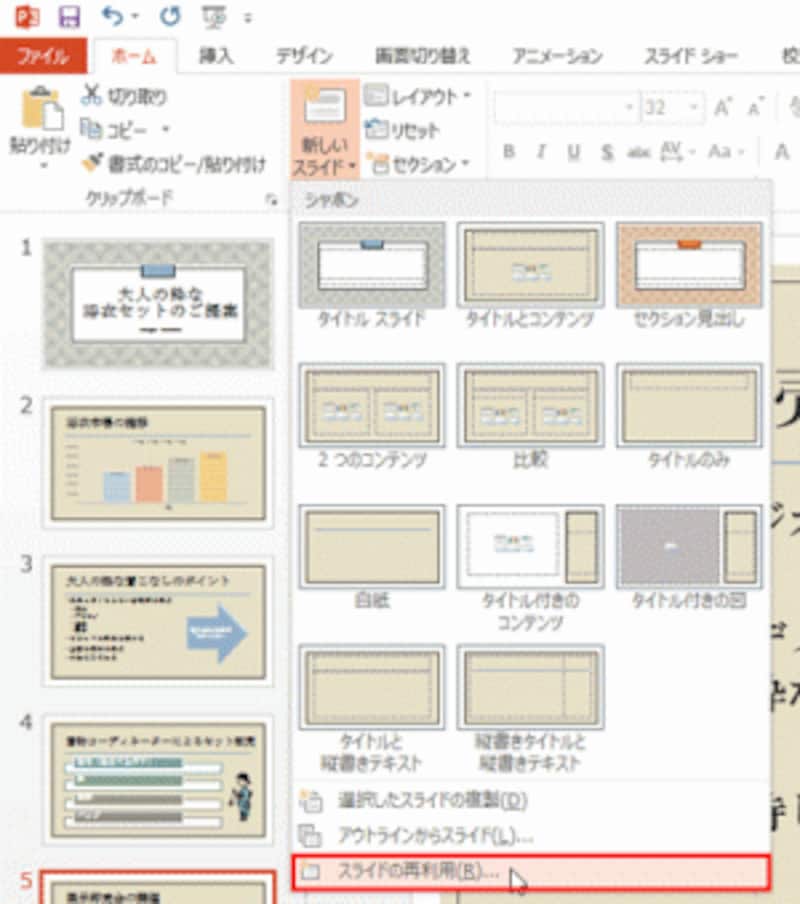This screenshot has height=904, width=800.
Task: Click the Cut (切り取り) scissors icon
Action: [x=91, y=95]
